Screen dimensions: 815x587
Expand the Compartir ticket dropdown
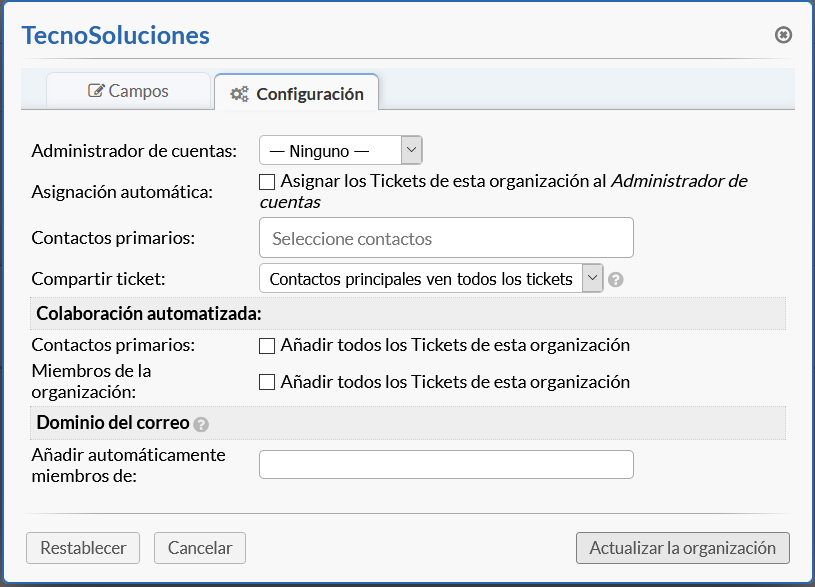(430, 278)
